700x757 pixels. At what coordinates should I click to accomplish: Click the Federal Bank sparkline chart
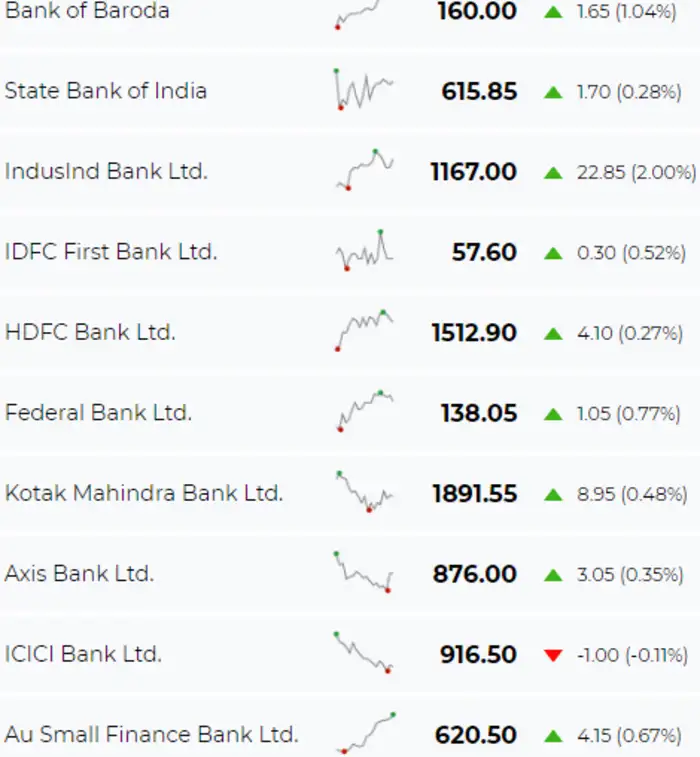pos(364,410)
